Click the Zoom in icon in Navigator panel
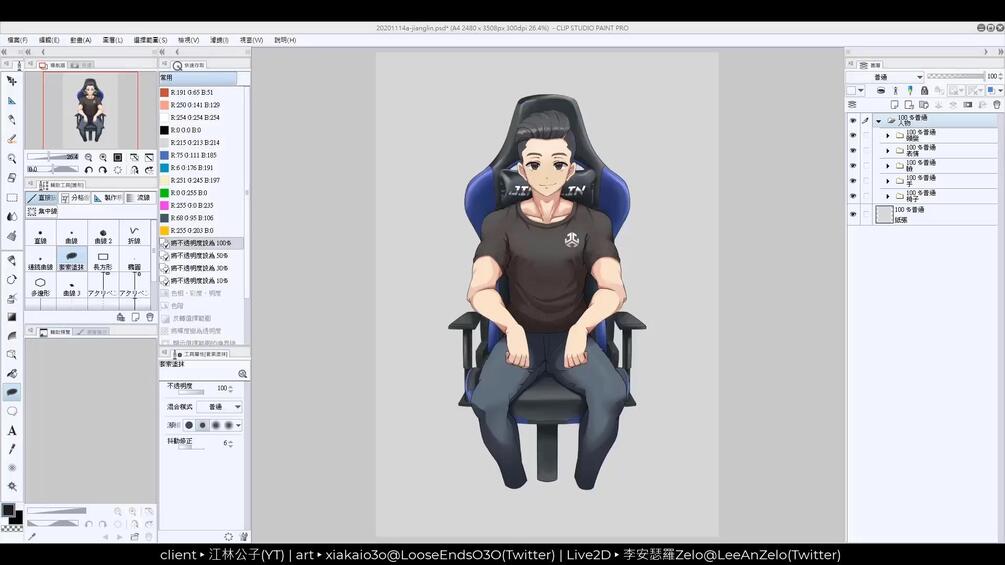The image size is (1005, 565). point(103,157)
